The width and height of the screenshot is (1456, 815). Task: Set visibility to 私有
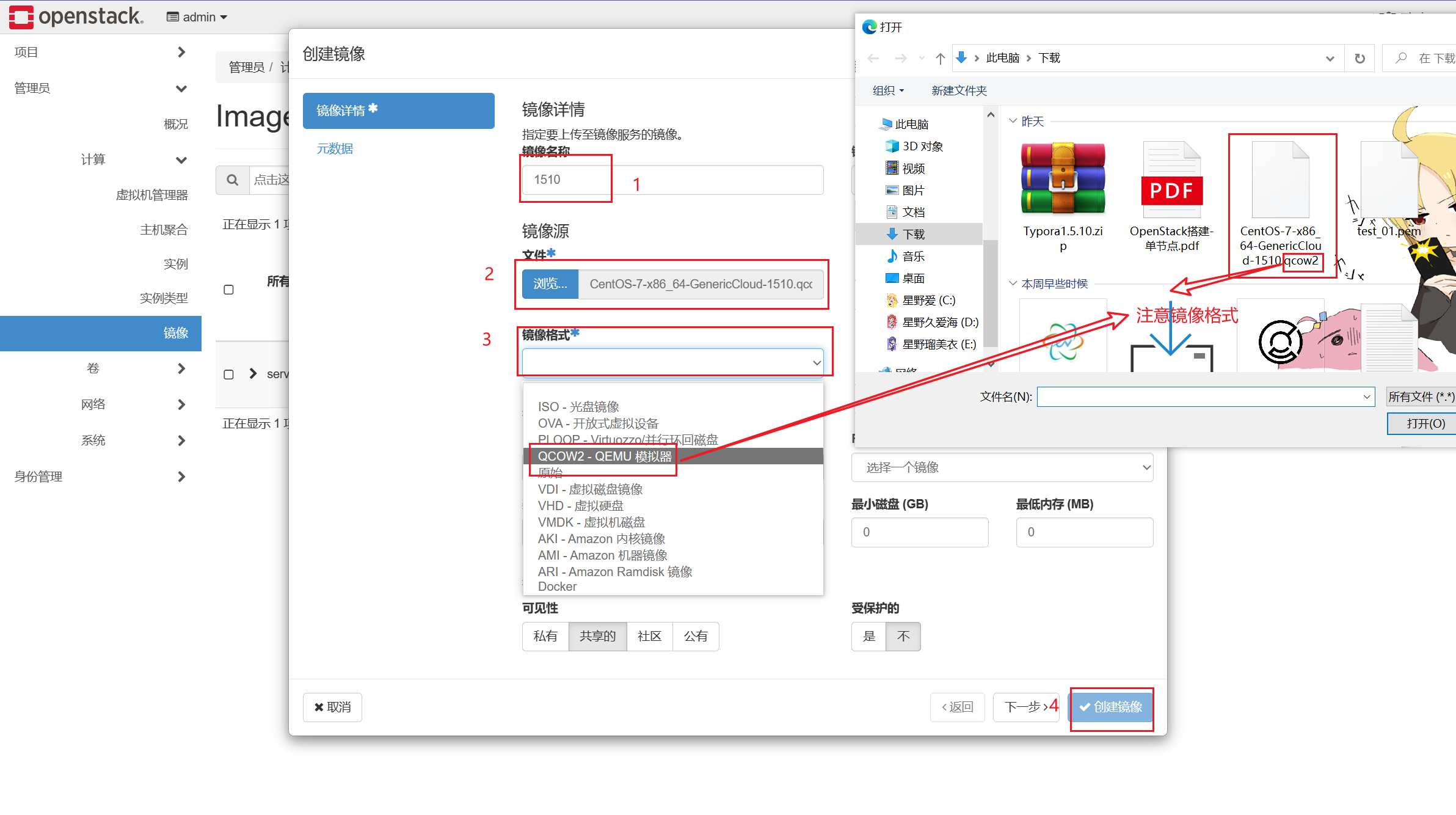545,636
